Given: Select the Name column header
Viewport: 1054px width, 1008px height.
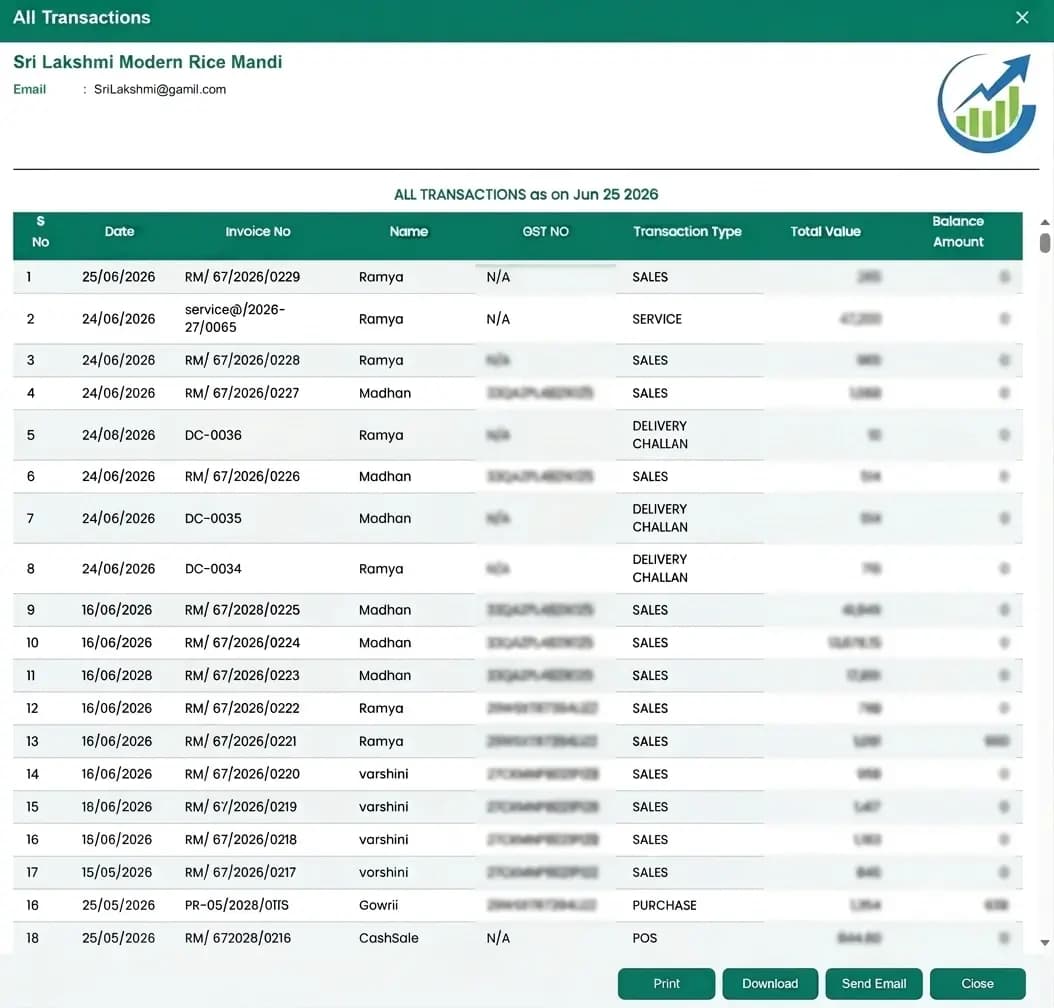Looking at the screenshot, I should (408, 231).
